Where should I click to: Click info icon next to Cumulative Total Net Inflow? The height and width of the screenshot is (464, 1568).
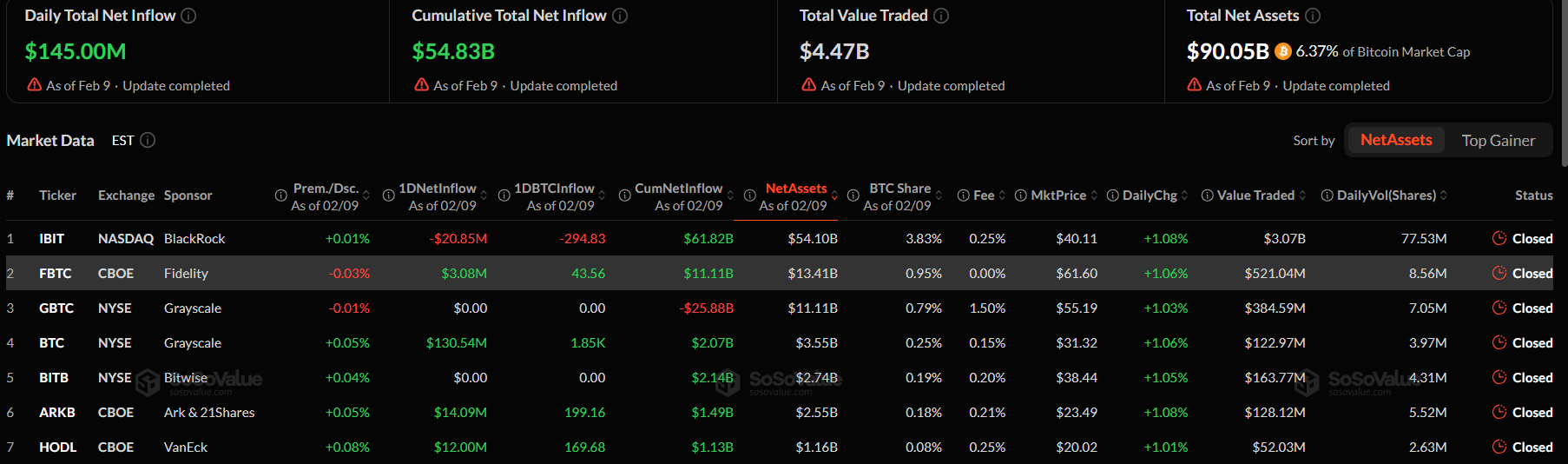point(620,16)
